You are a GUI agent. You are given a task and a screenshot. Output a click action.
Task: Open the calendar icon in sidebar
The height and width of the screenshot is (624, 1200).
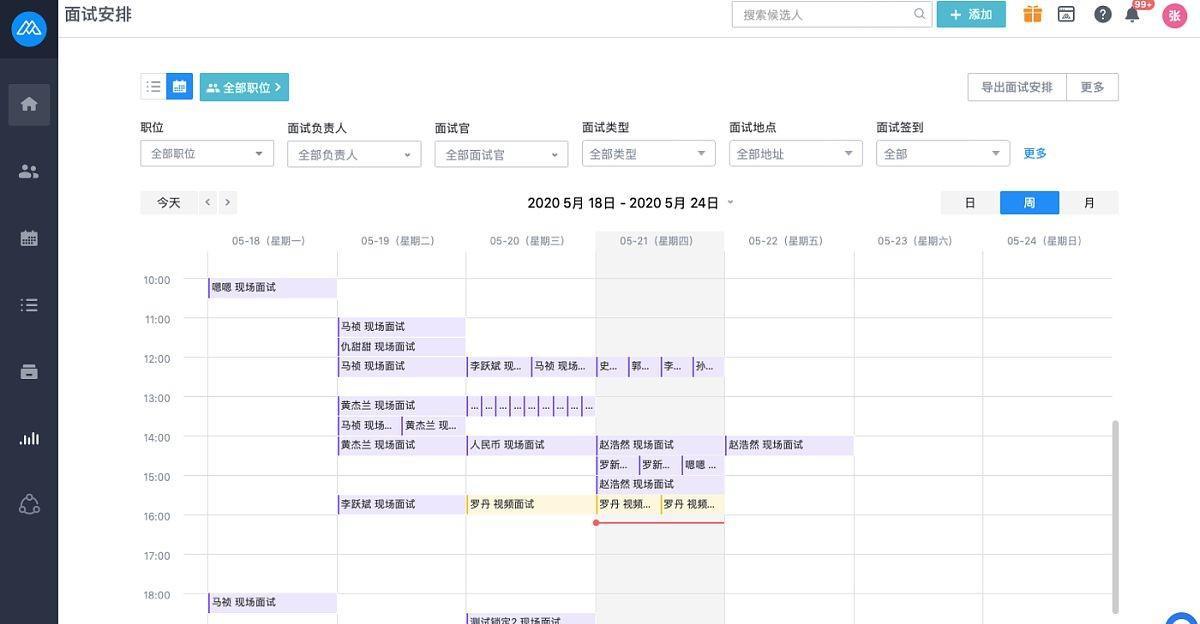point(29,238)
